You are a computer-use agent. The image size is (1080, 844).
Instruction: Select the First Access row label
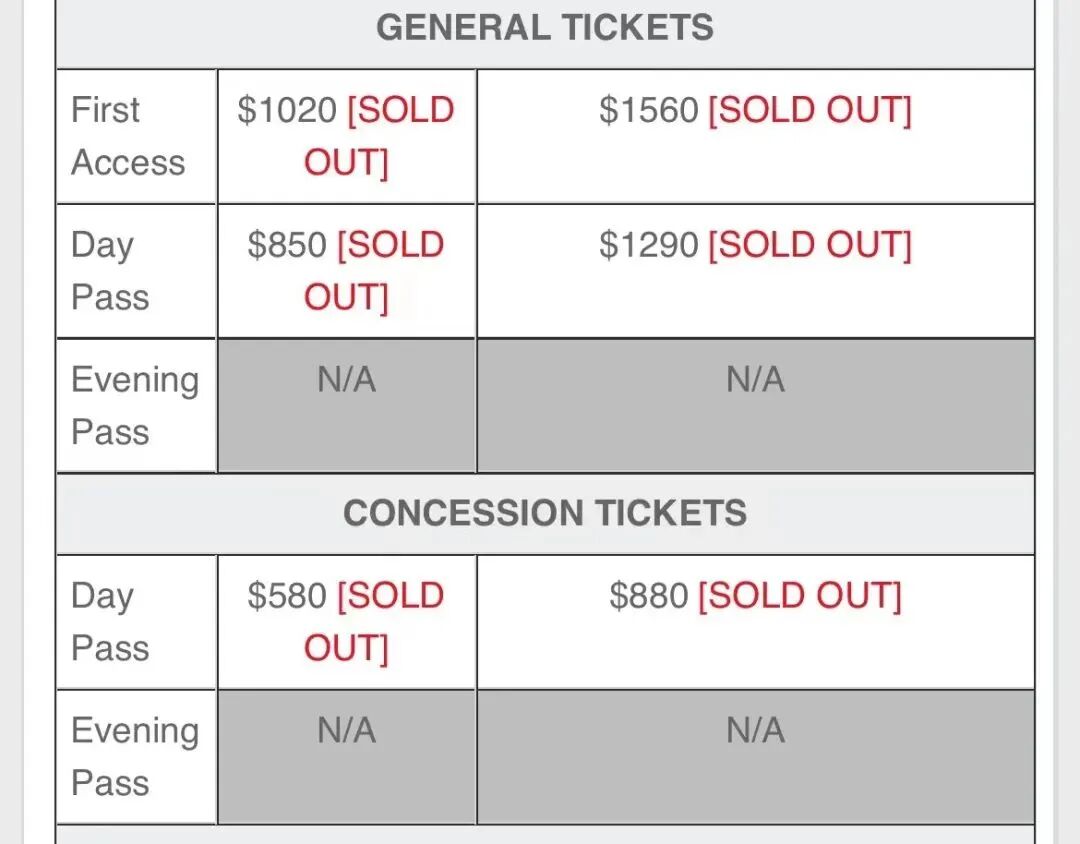point(128,136)
